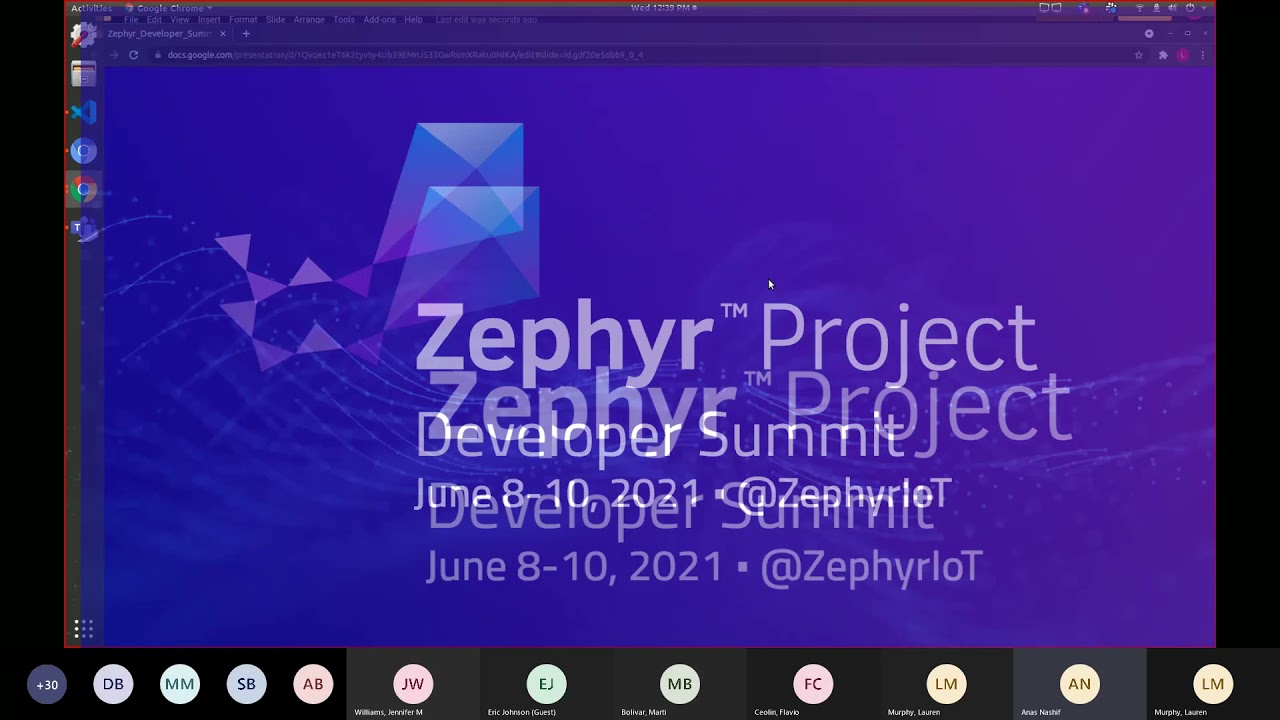Open the Add-ons menu
1280x720 pixels.
click(x=379, y=19)
